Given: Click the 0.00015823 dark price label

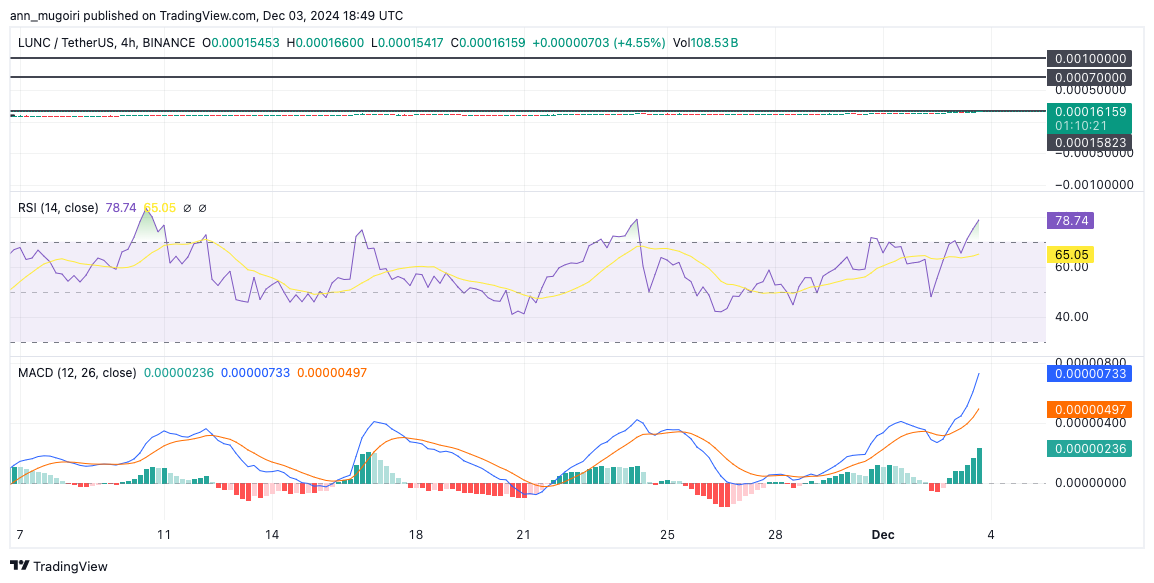Looking at the screenshot, I should point(1088,142).
